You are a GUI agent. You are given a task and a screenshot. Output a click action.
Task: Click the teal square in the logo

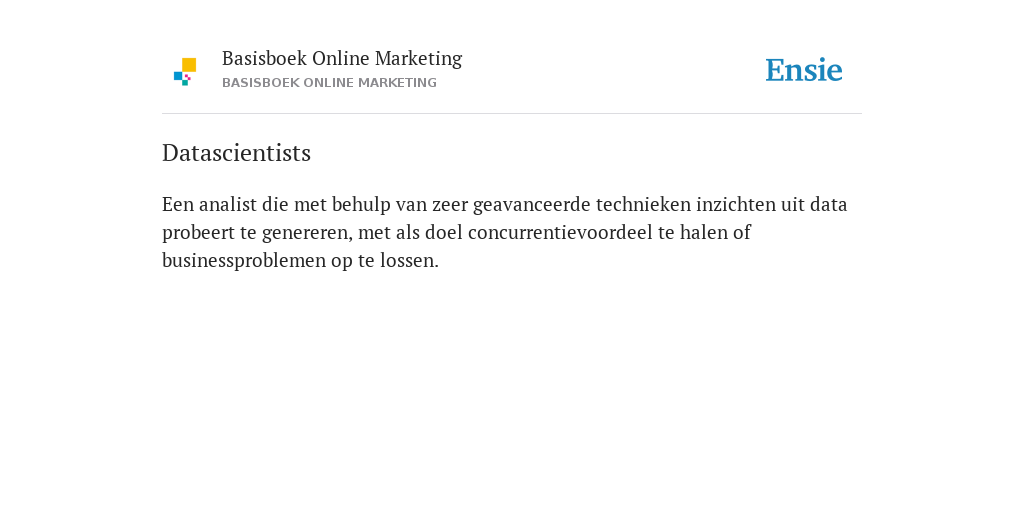click(x=185, y=83)
